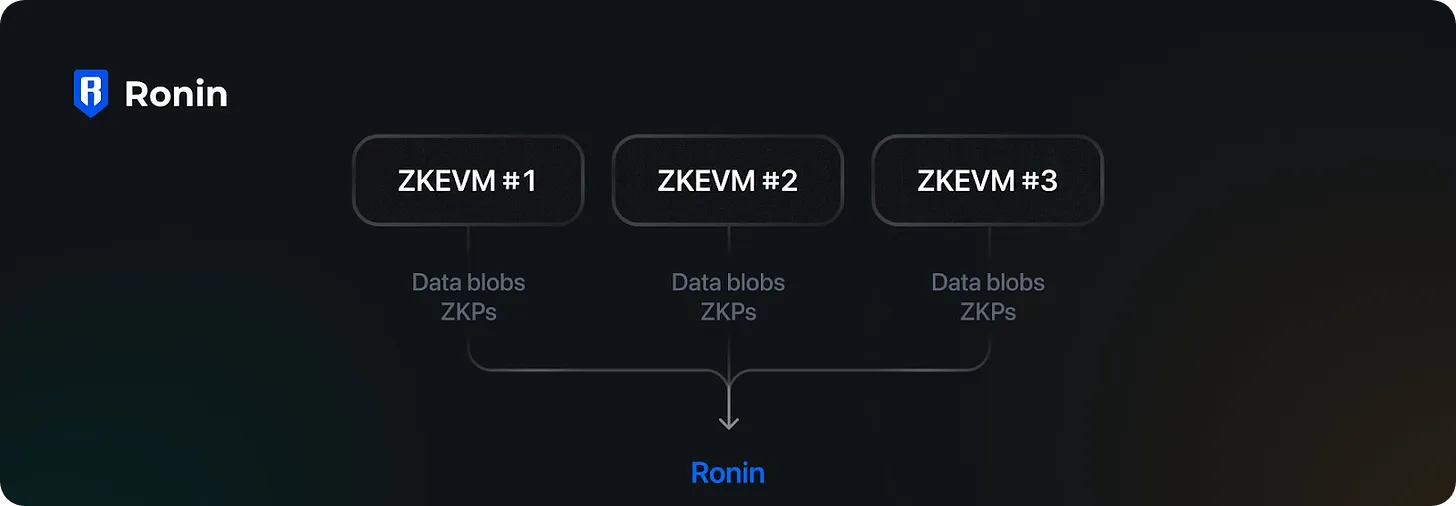Click the Data blobs label under ZKEVM #3
Screen dimensions: 1456x506
coord(988,282)
